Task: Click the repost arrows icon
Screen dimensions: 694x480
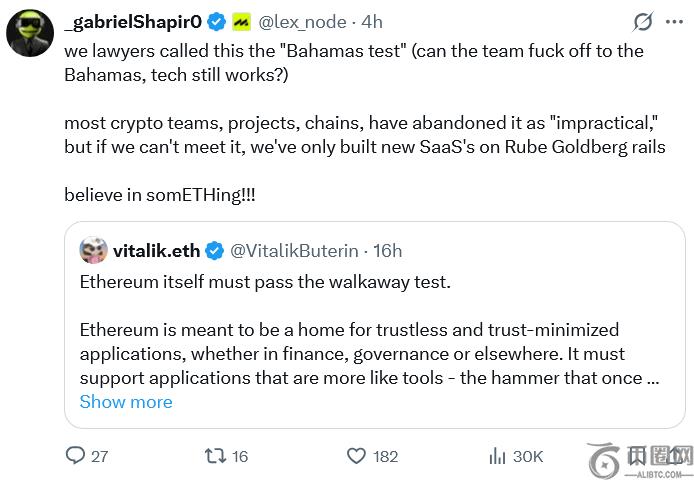Action: pyautogui.click(x=213, y=456)
